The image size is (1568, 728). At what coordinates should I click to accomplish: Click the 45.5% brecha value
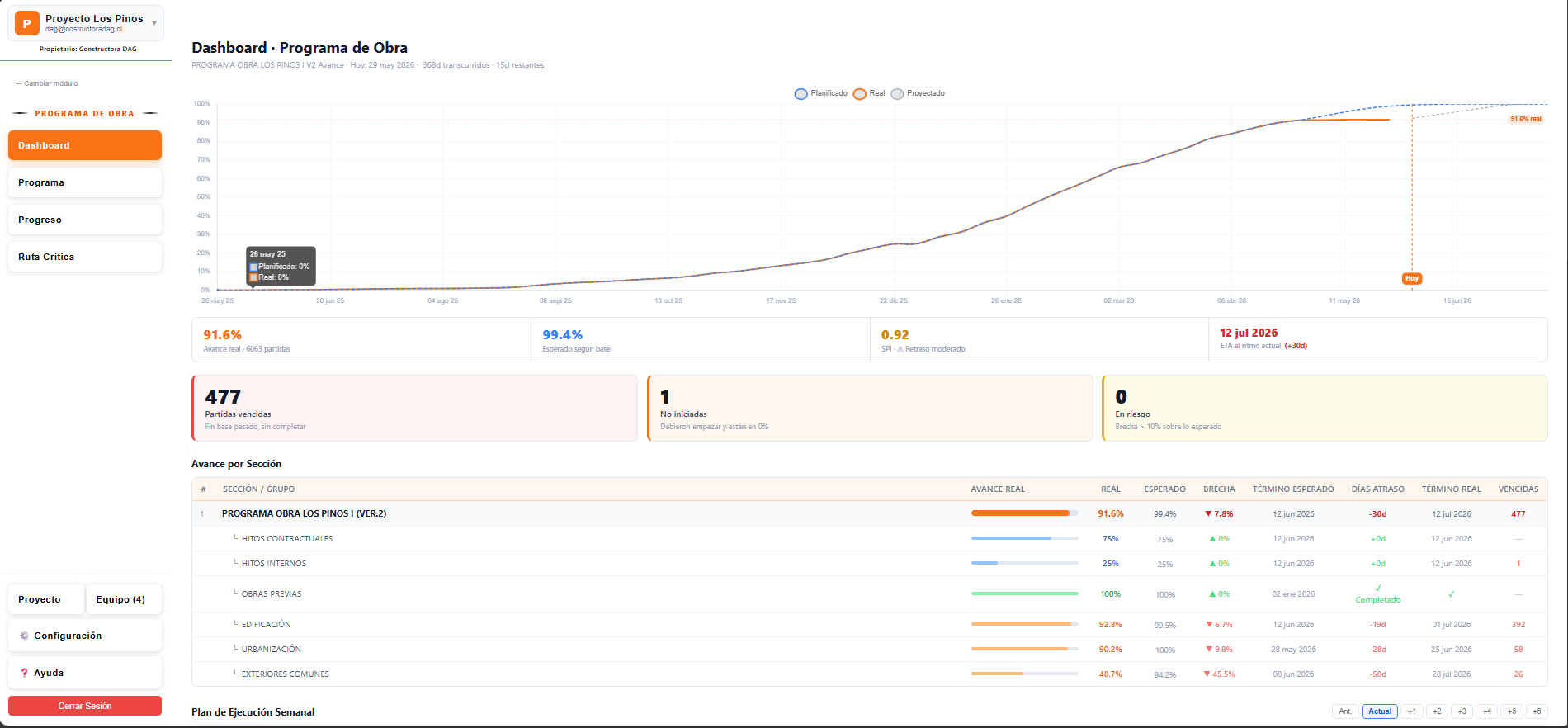1223,674
